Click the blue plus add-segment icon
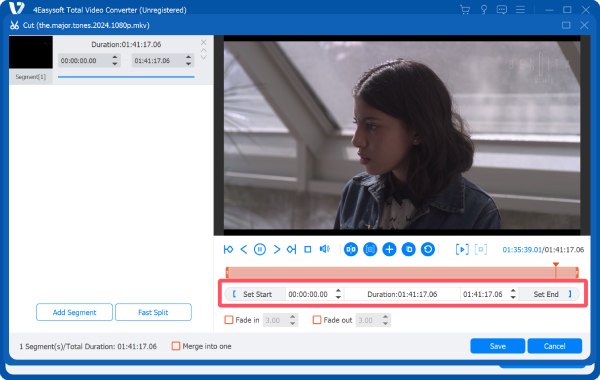The width and height of the screenshot is (600, 380). pyautogui.click(x=389, y=250)
